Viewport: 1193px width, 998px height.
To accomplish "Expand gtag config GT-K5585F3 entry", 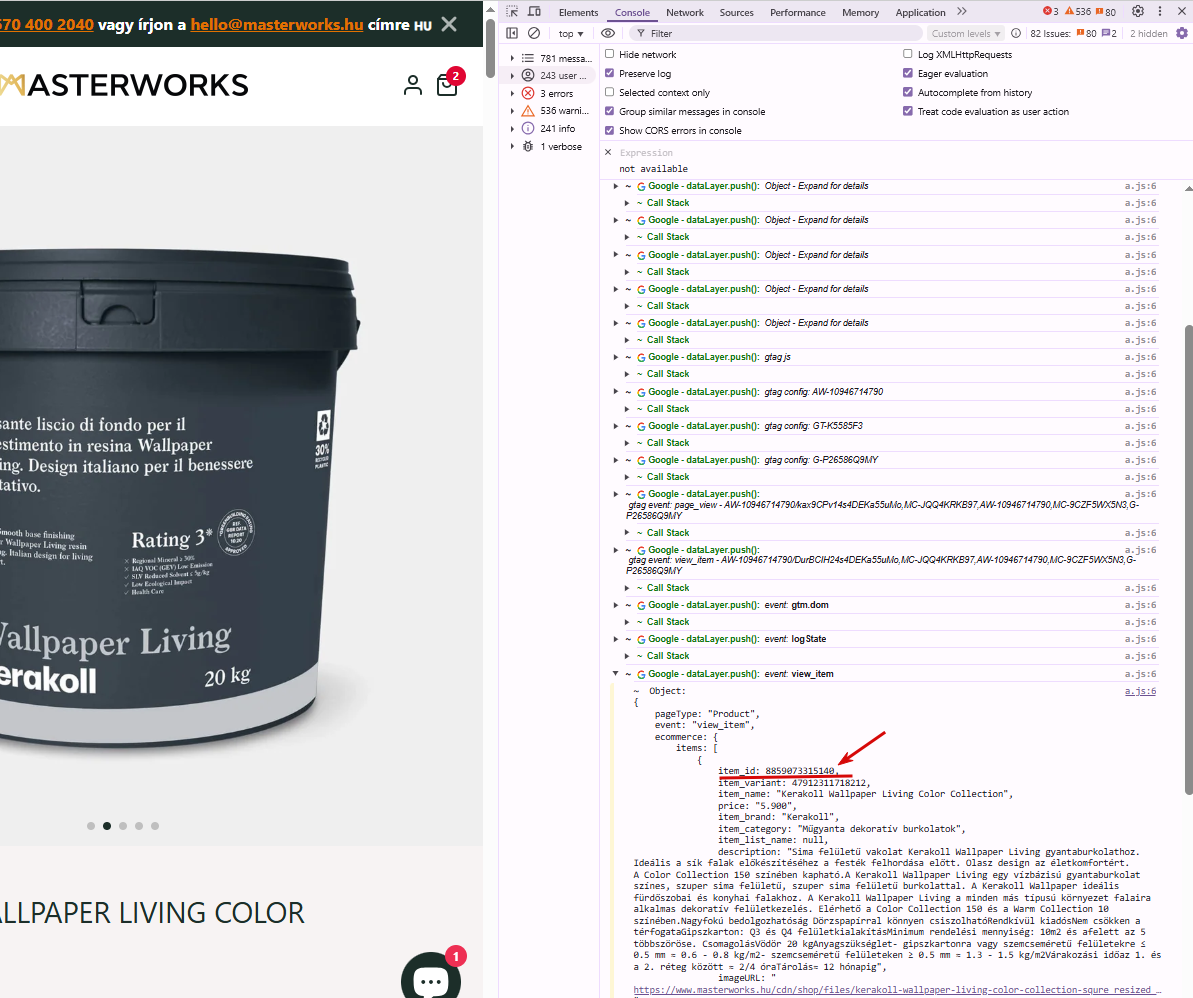I will pos(616,426).
